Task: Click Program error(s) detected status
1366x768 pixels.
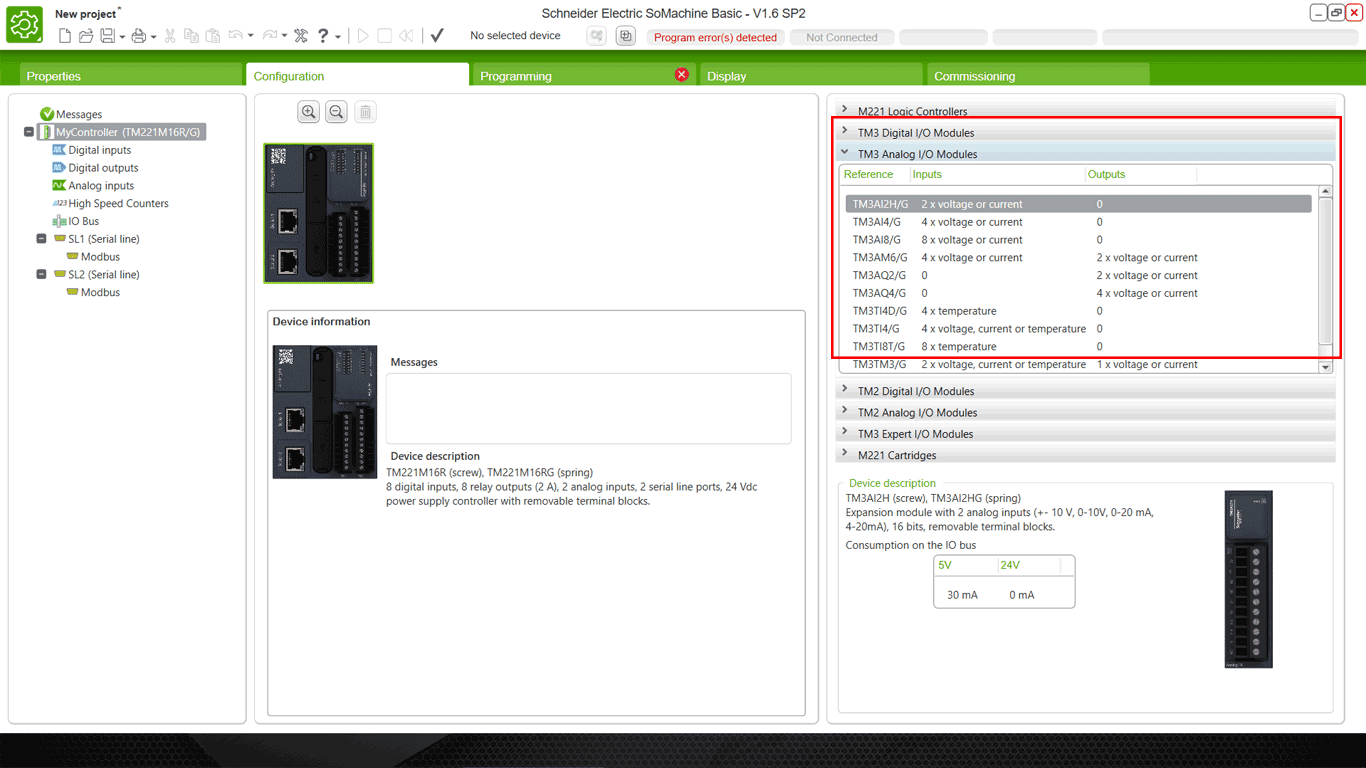Action: (x=715, y=37)
